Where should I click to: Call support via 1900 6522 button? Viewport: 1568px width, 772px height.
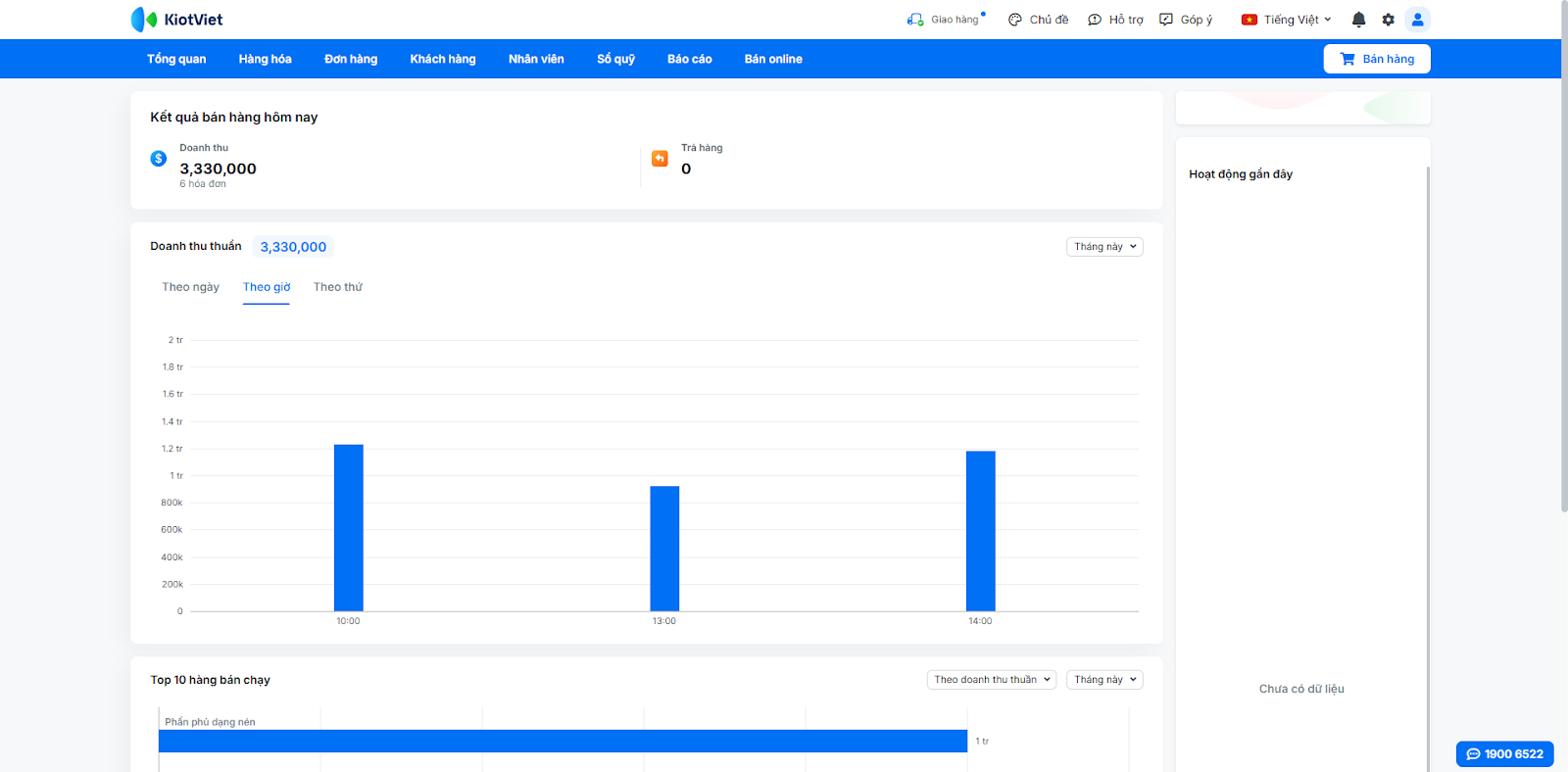click(x=1505, y=754)
